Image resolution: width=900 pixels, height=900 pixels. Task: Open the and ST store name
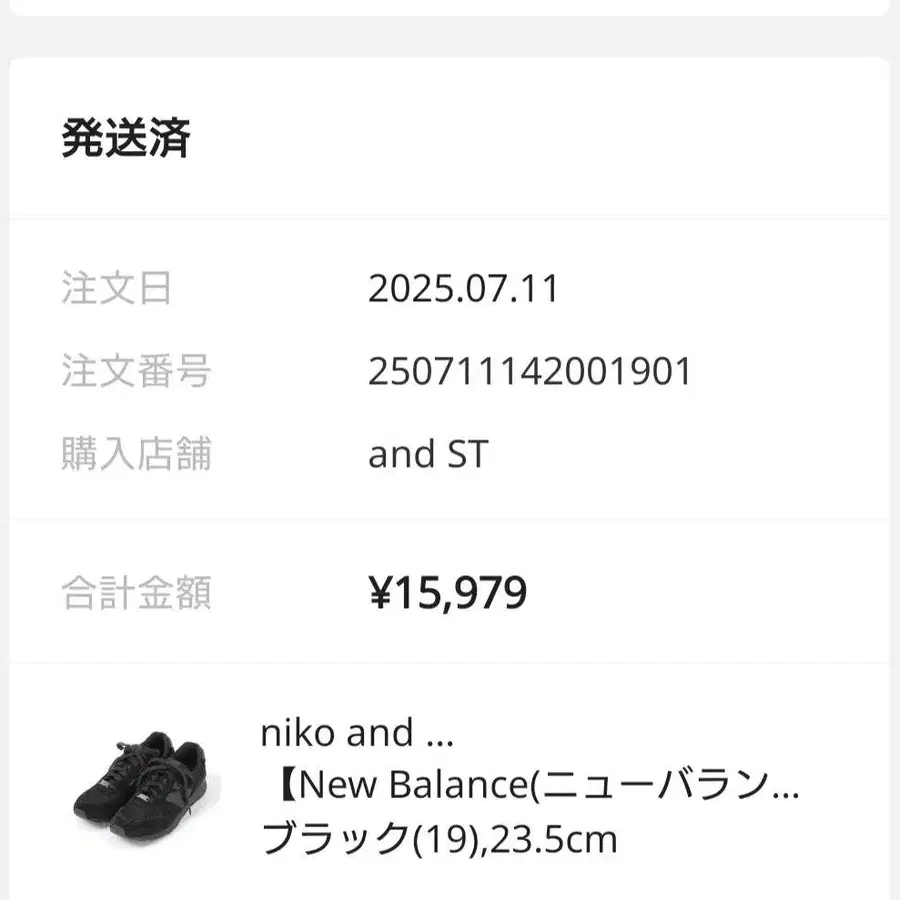click(x=428, y=454)
